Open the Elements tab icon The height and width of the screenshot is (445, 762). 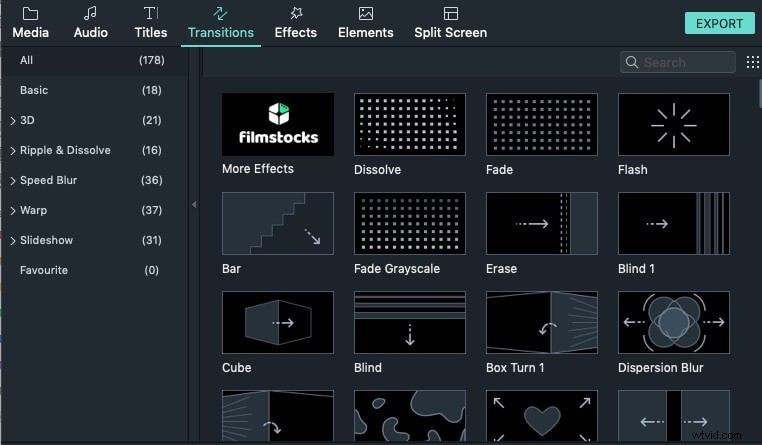(x=365, y=14)
